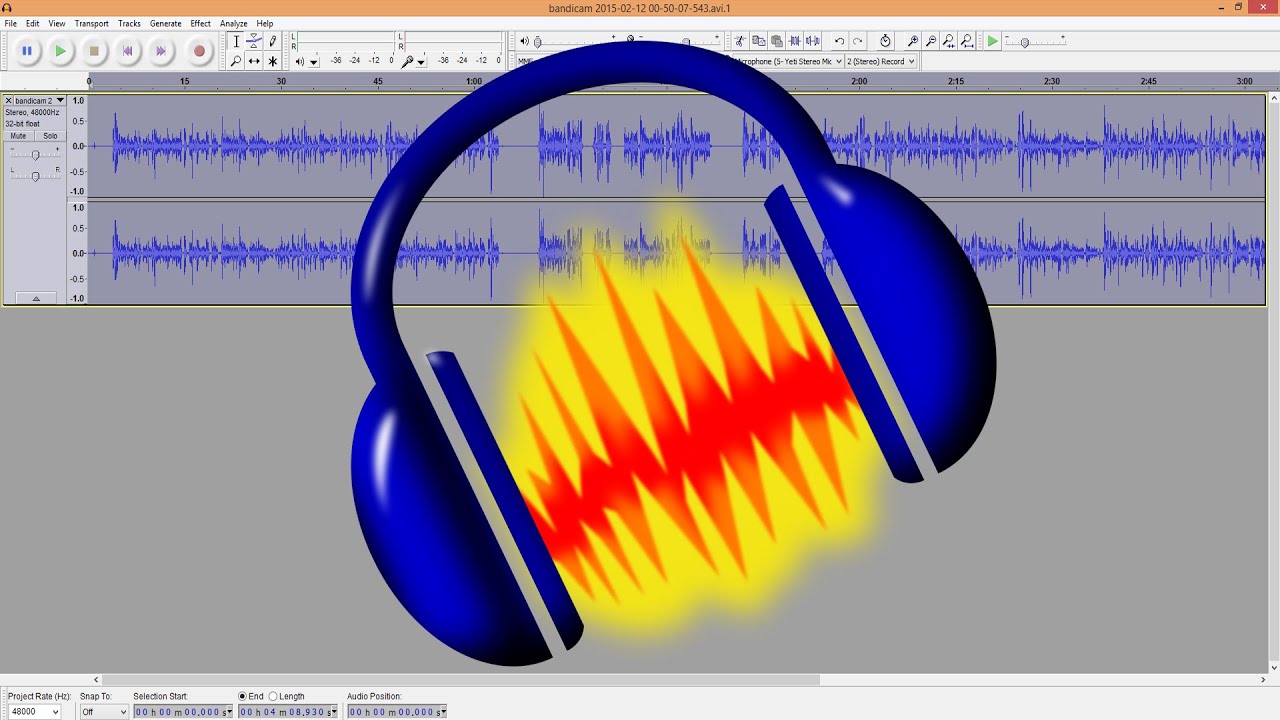Screen dimensions: 1280x720
Task: Select the Zoom (magnifier) tool
Action: pos(236,61)
